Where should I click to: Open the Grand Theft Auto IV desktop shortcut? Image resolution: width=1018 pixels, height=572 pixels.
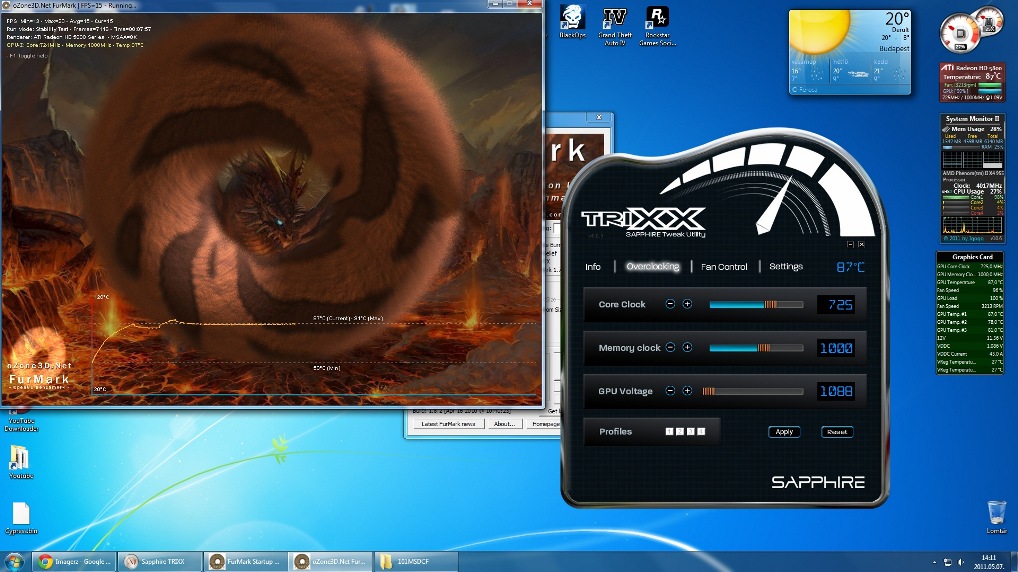coord(614,26)
